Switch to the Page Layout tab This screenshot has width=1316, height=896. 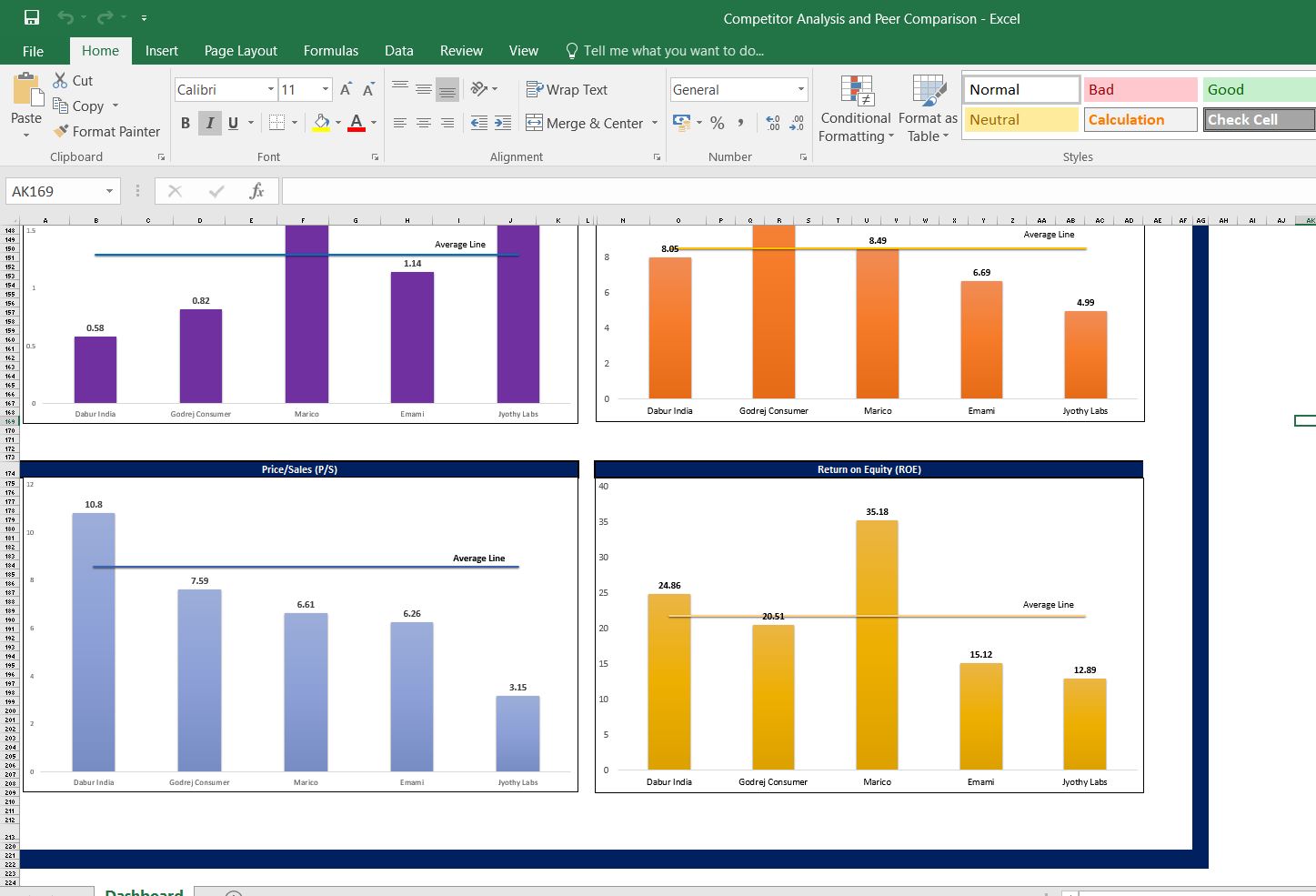pos(241,51)
